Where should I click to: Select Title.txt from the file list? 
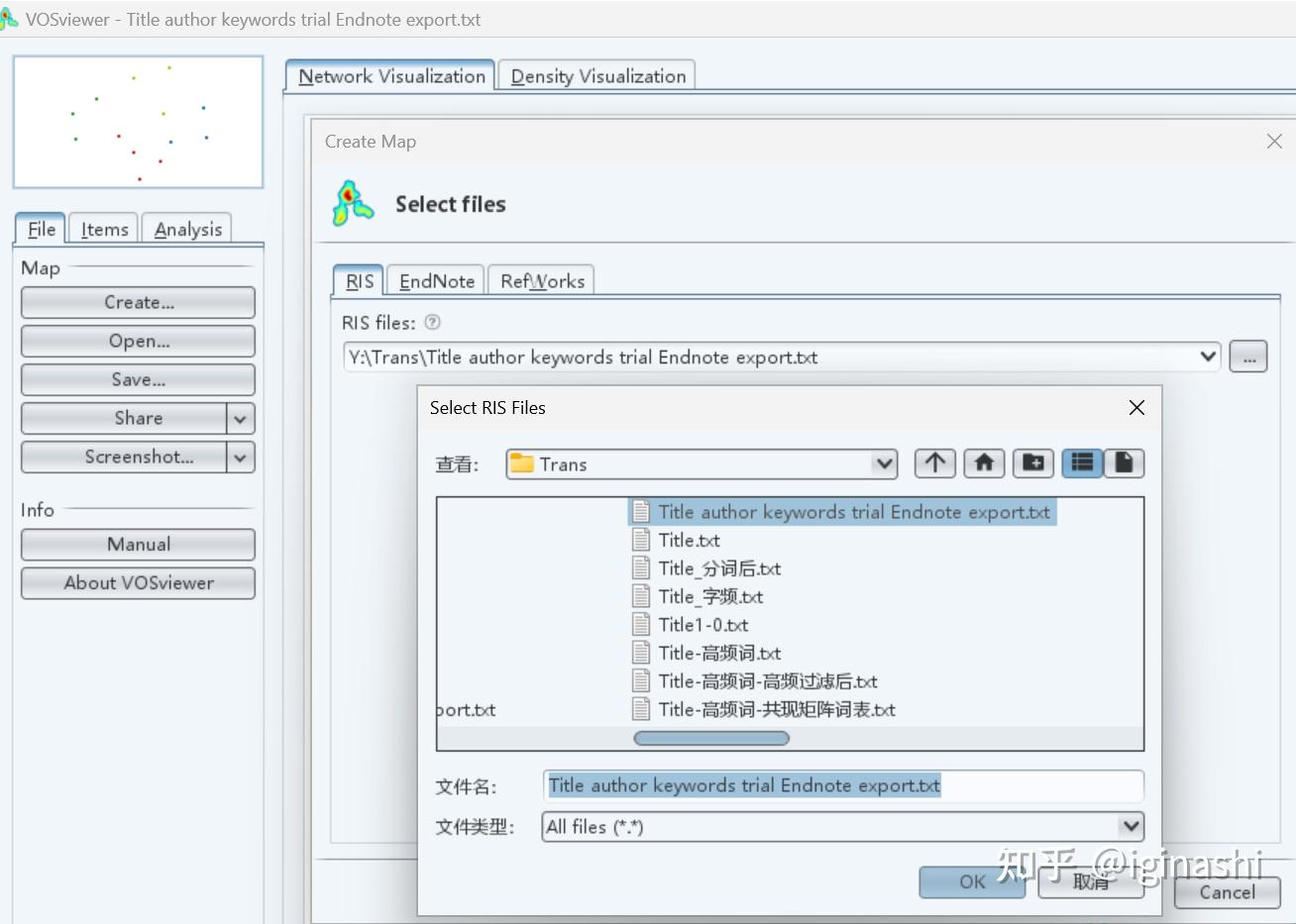pos(688,540)
